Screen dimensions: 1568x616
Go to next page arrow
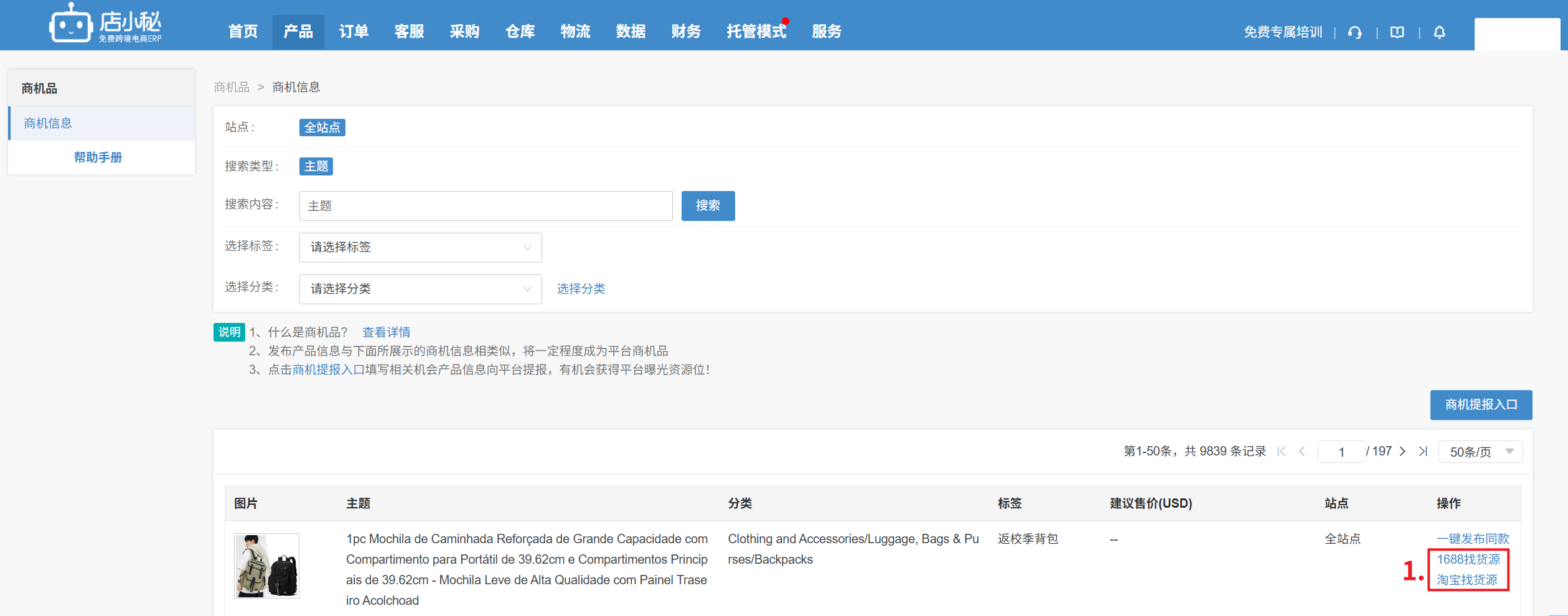point(1402,452)
